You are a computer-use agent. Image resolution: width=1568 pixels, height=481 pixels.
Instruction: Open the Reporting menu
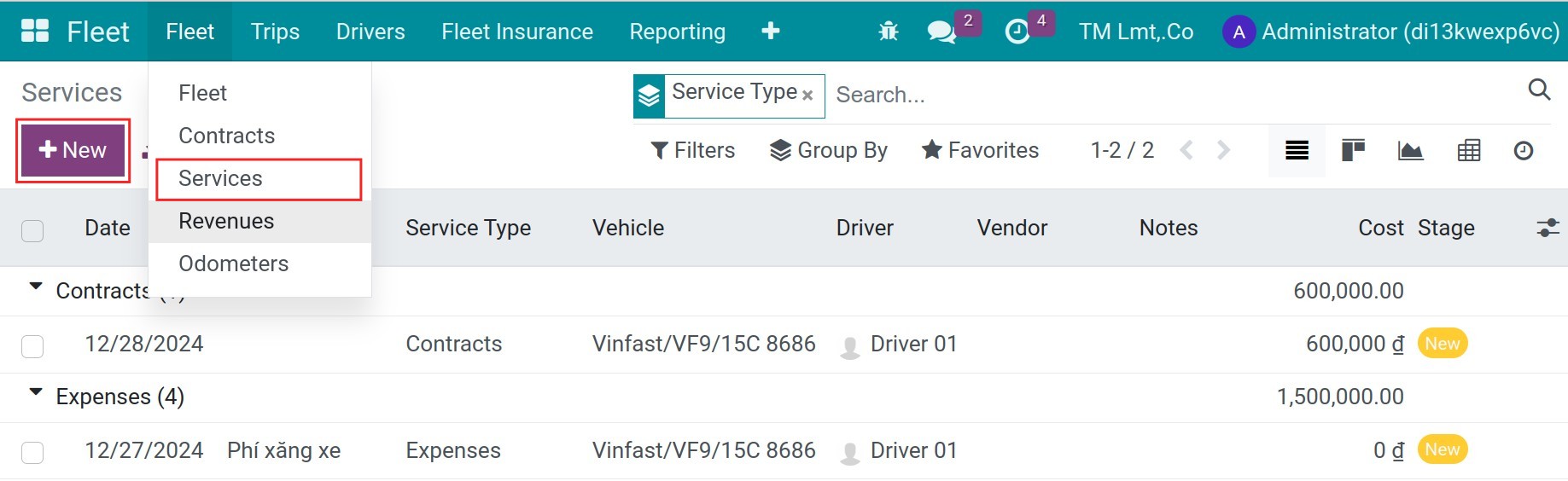point(678,32)
